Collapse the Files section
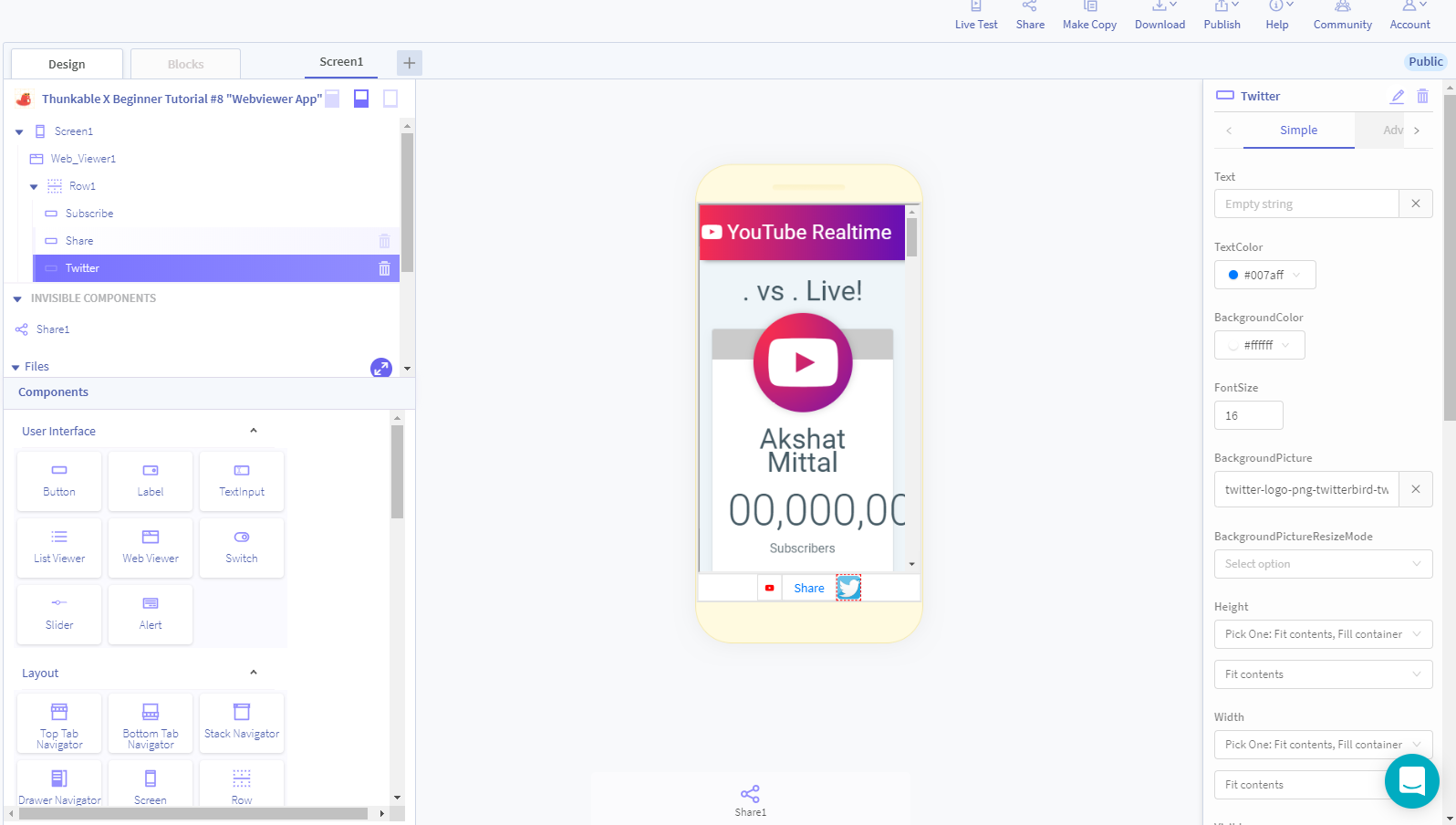1456x825 pixels. 16,367
